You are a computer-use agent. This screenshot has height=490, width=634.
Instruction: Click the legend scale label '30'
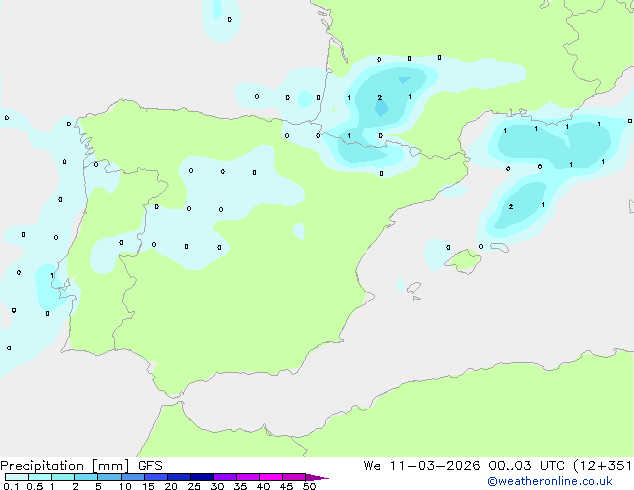click(x=218, y=486)
